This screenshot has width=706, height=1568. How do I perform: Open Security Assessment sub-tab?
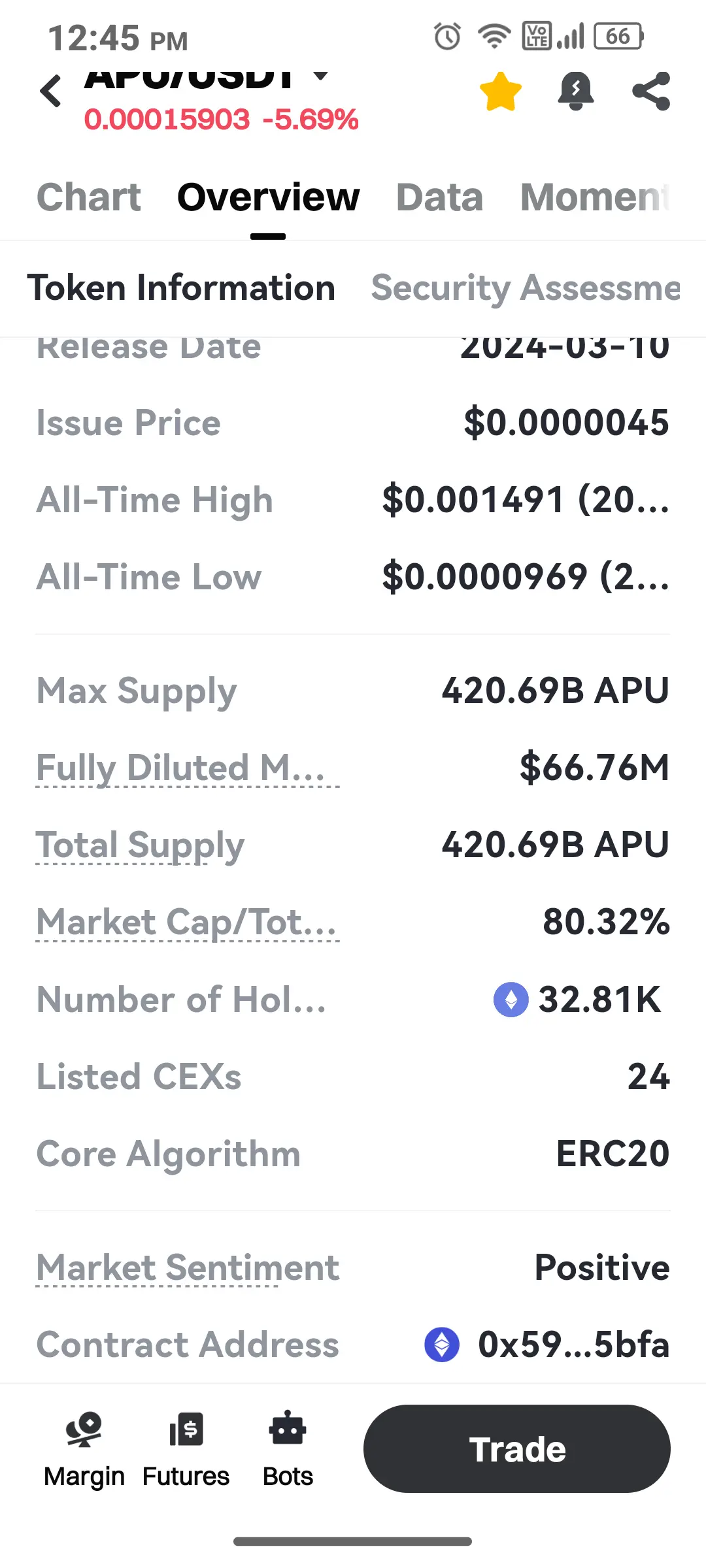click(x=526, y=288)
